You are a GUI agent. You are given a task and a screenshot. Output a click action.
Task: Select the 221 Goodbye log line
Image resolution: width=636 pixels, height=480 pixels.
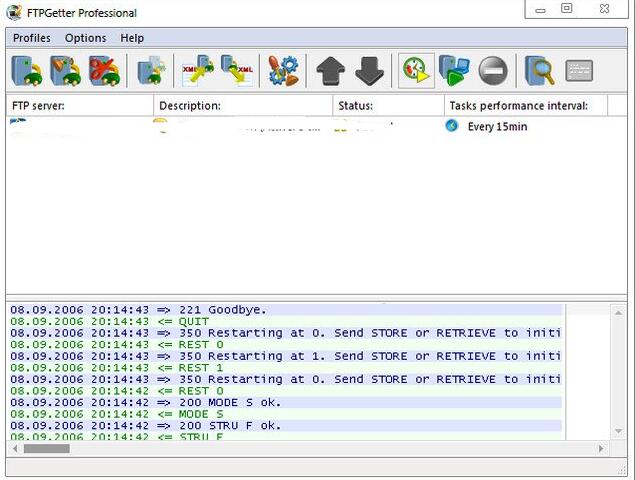tap(286, 310)
